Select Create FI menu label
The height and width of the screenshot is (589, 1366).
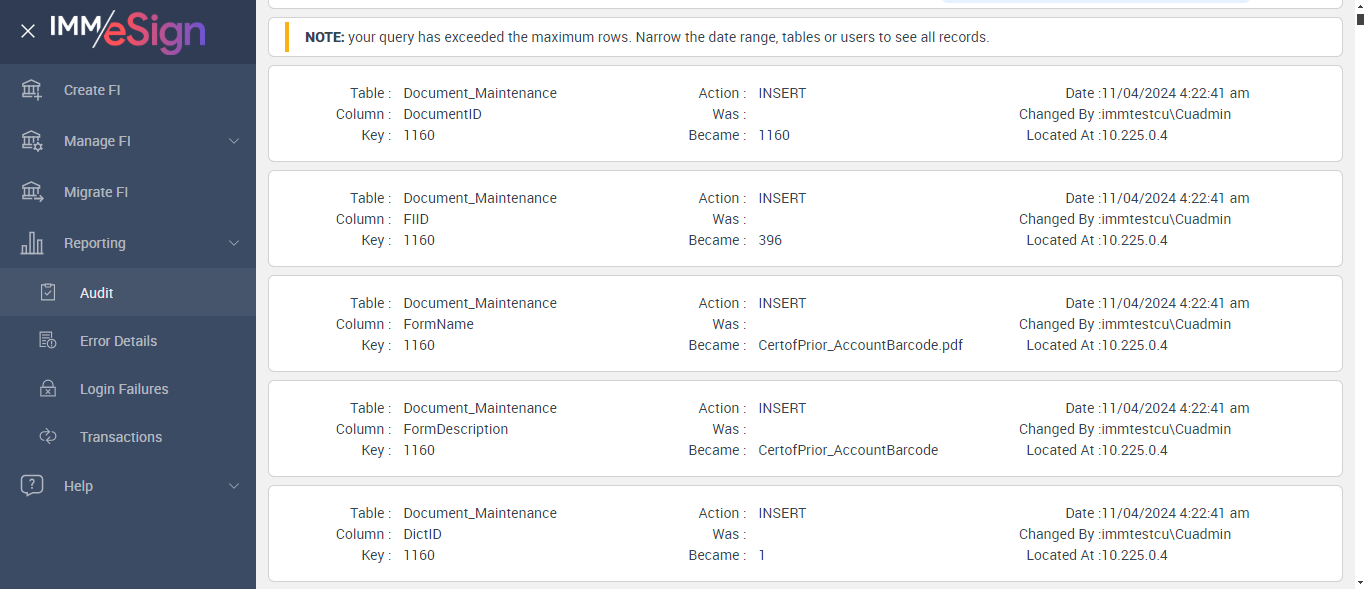click(x=92, y=90)
